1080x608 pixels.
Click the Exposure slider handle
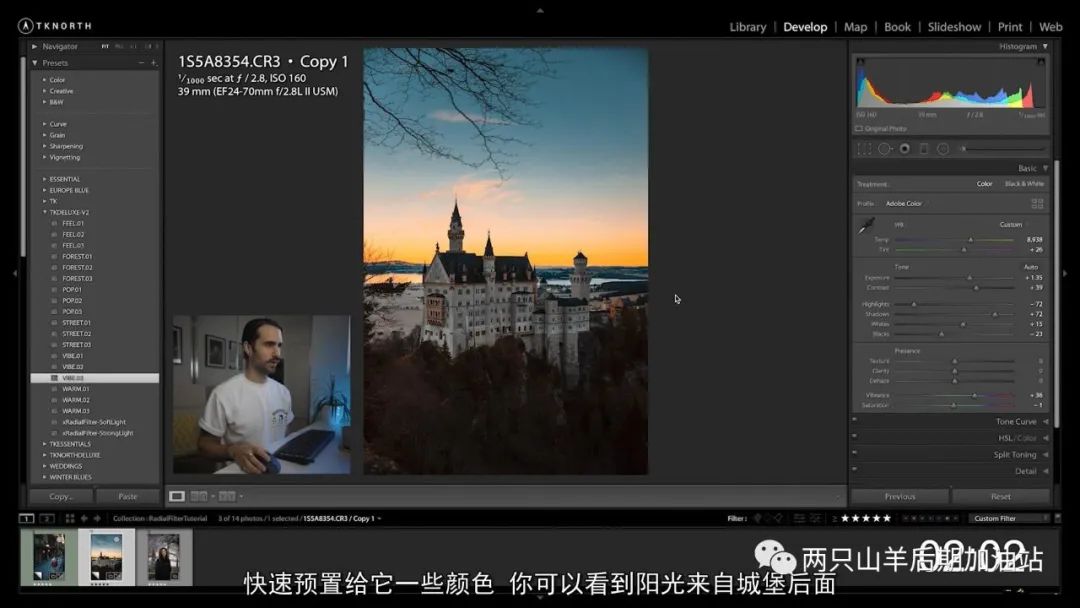(968, 277)
